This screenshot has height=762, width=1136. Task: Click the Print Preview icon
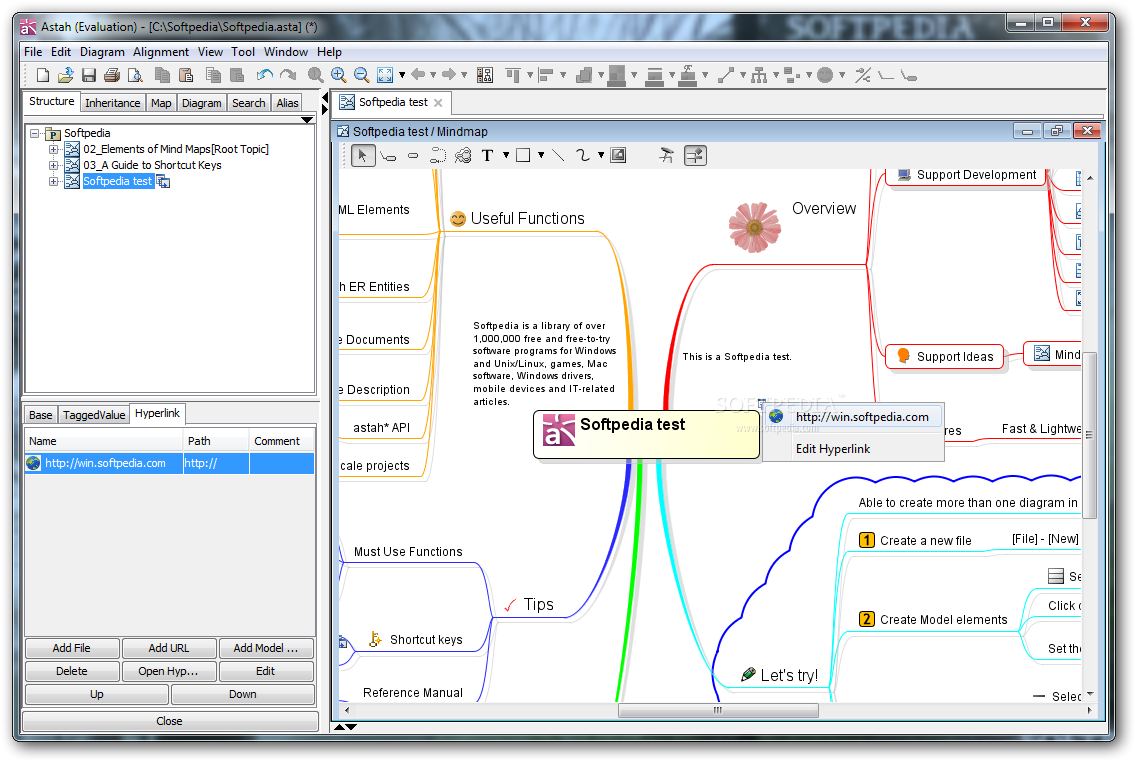click(x=135, y=75)
